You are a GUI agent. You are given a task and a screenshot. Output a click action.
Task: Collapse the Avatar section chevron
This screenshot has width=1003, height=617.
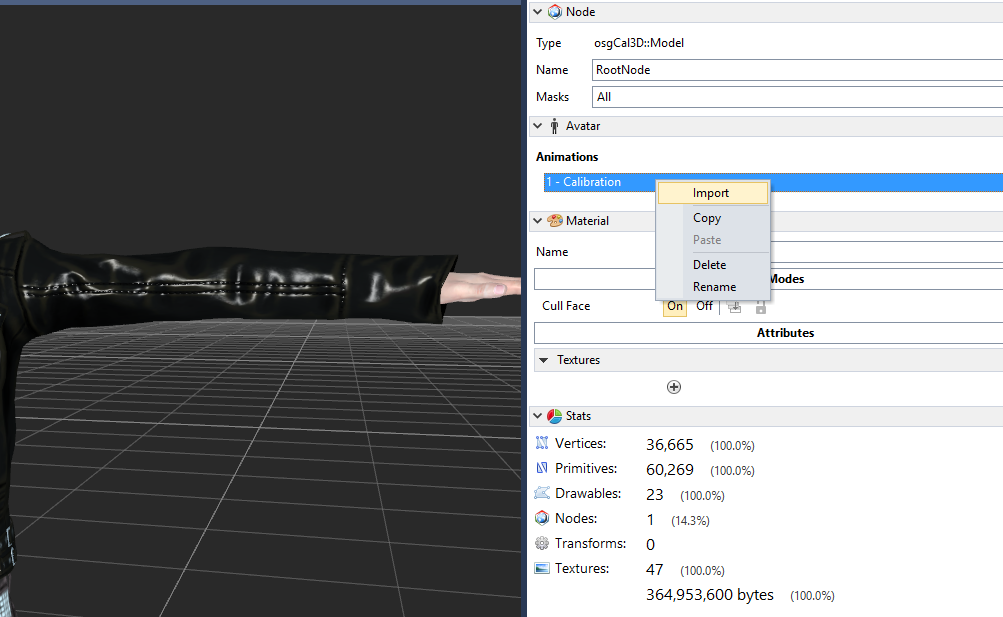tap(537, 126)
